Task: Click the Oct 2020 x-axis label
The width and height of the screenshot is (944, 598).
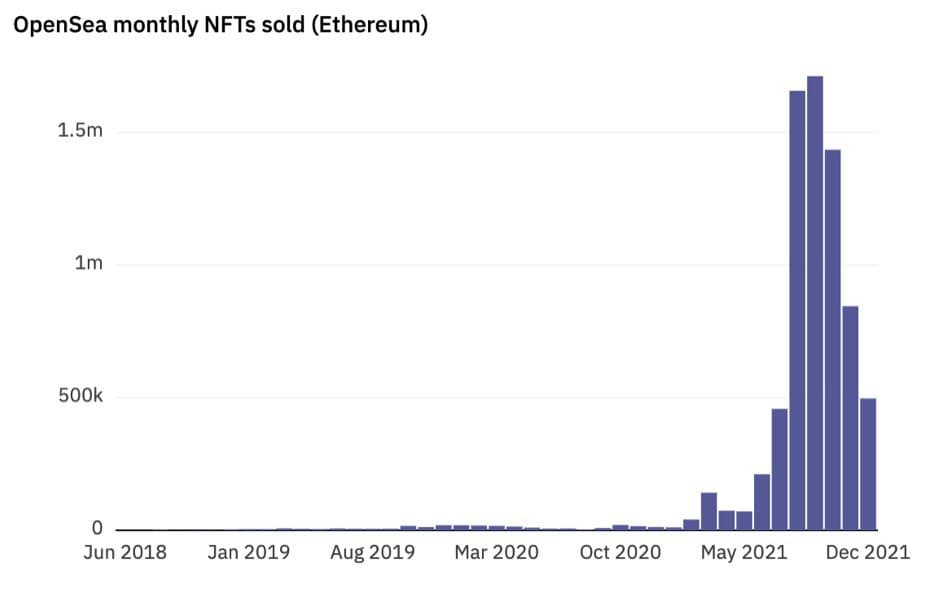Action: [620, 552]
